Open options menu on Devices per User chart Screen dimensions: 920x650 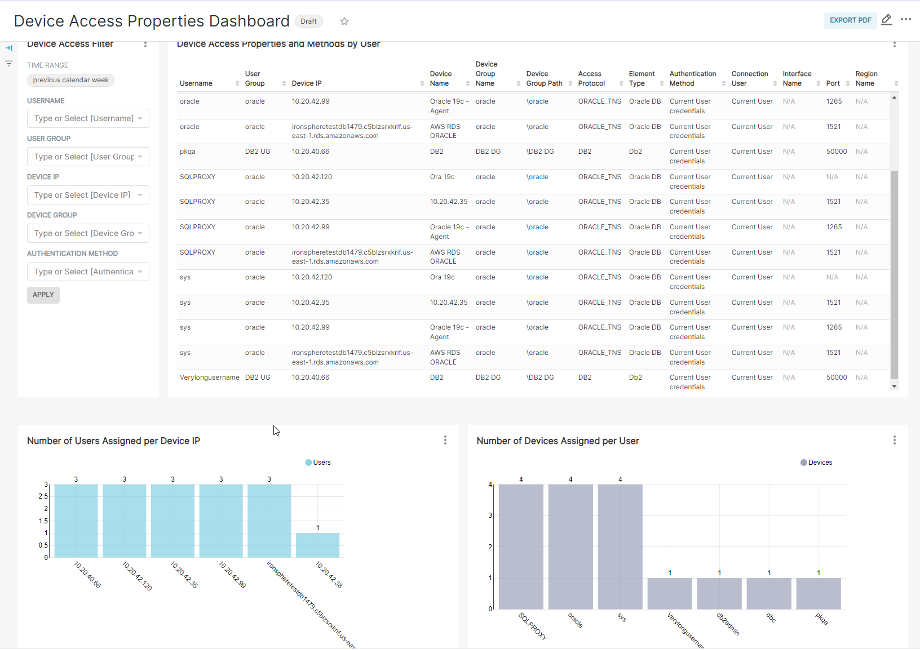click(894, 439)
